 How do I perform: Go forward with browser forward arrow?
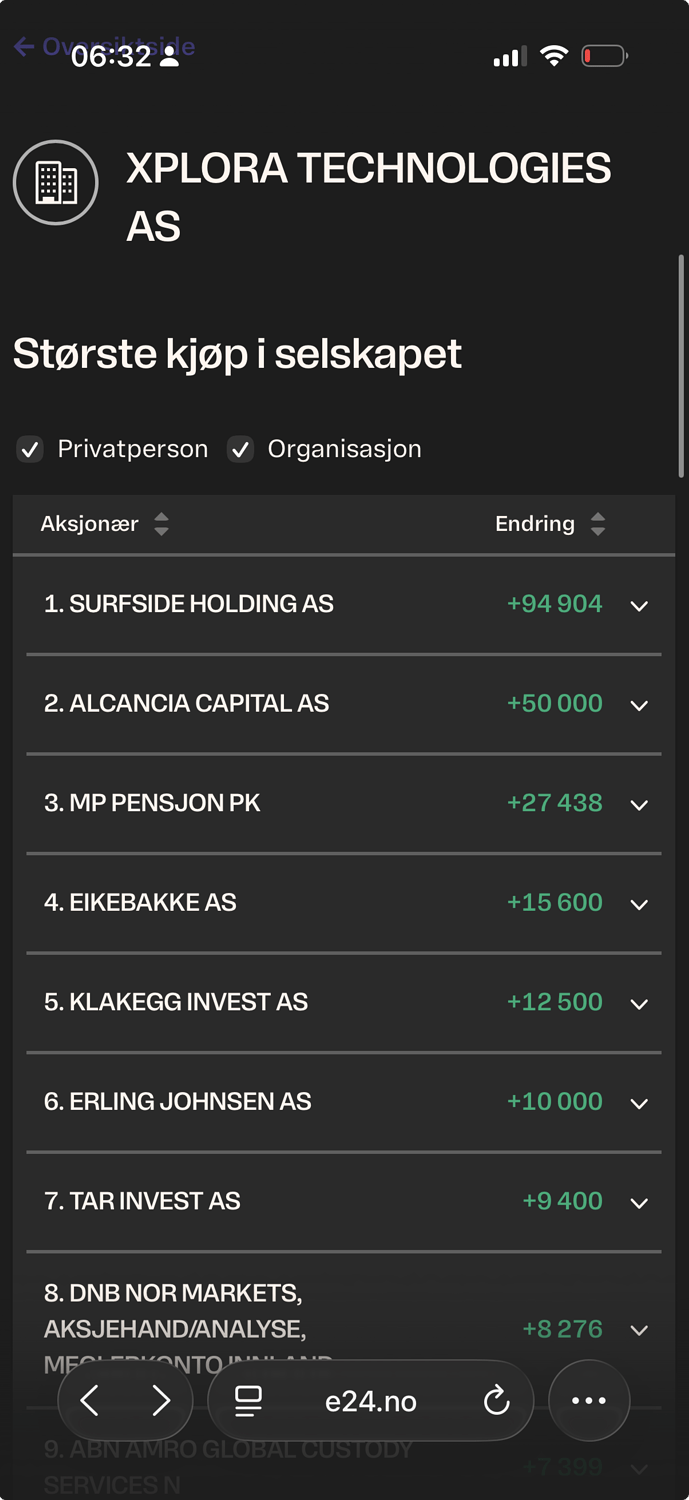click(161, 1401)
